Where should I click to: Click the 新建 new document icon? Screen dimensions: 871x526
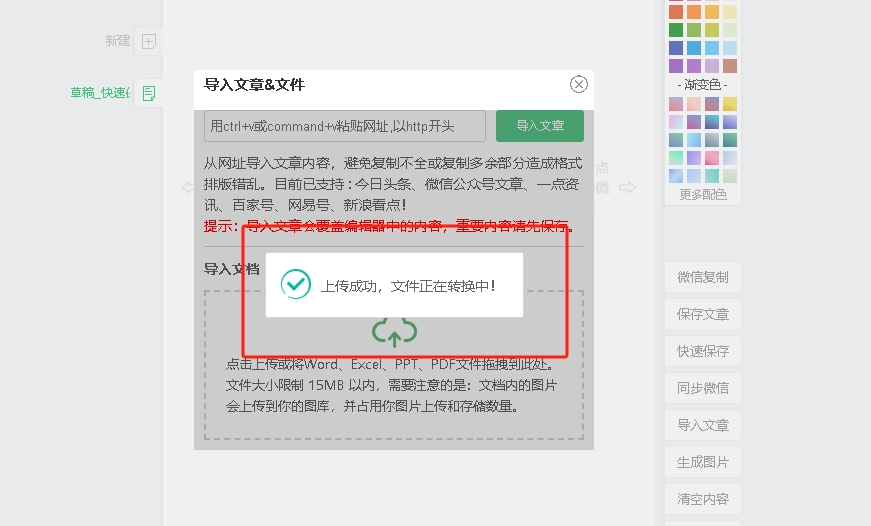coord(148,41)
